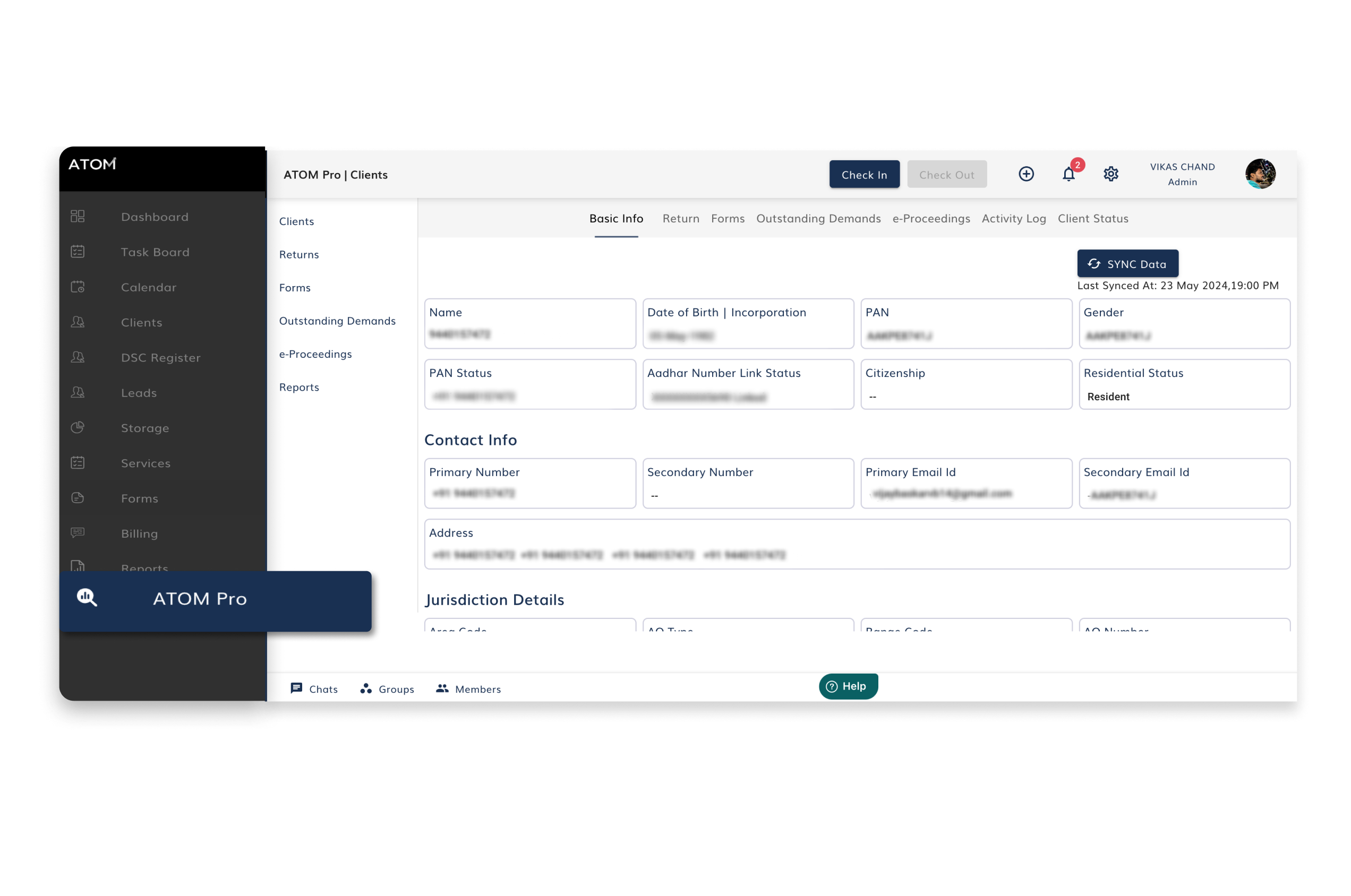Viewport: 1351px width, 896px height.
Task: Click the Date of Birth field
Action: 748,323
